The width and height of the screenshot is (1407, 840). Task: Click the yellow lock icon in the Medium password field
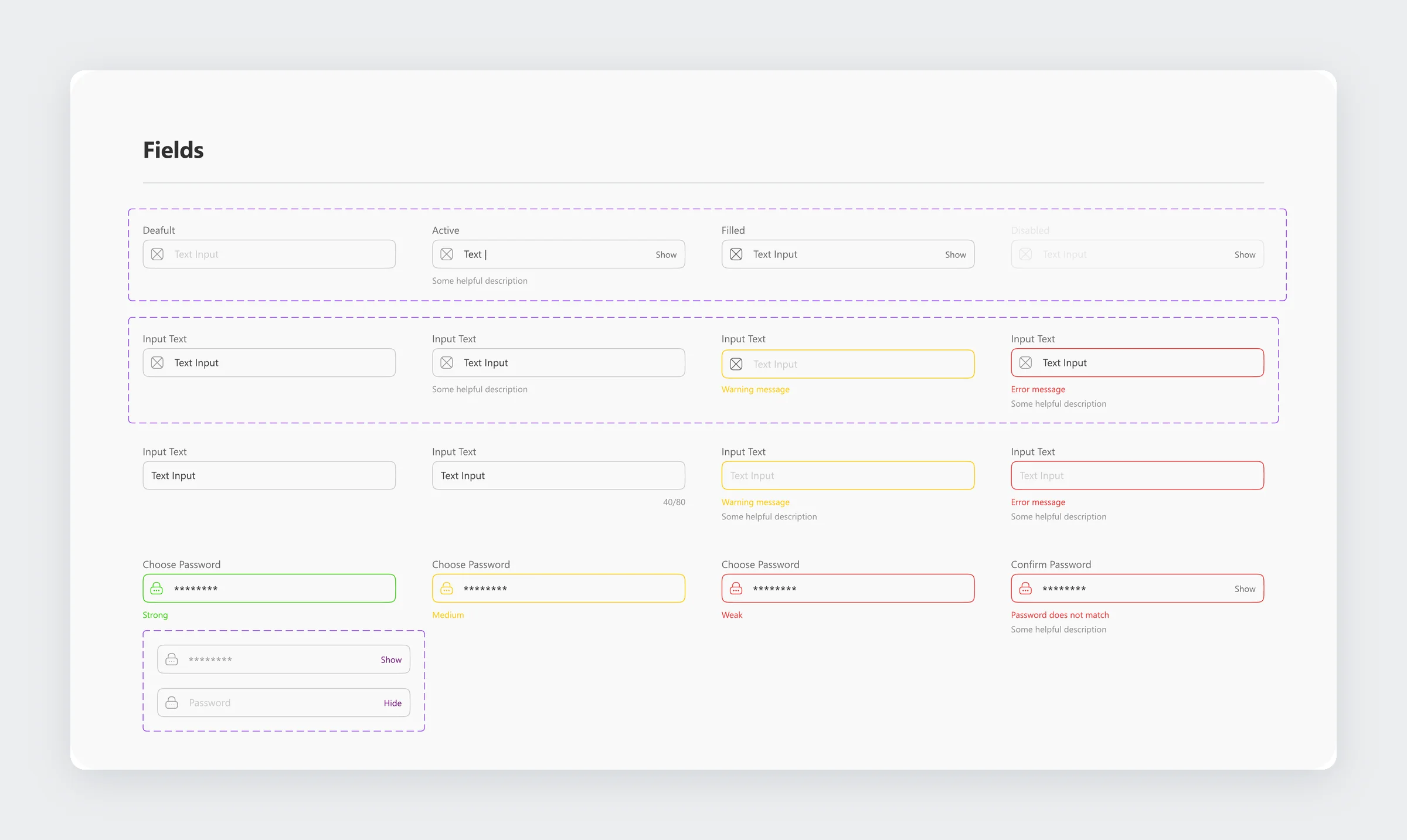point(447,588)
